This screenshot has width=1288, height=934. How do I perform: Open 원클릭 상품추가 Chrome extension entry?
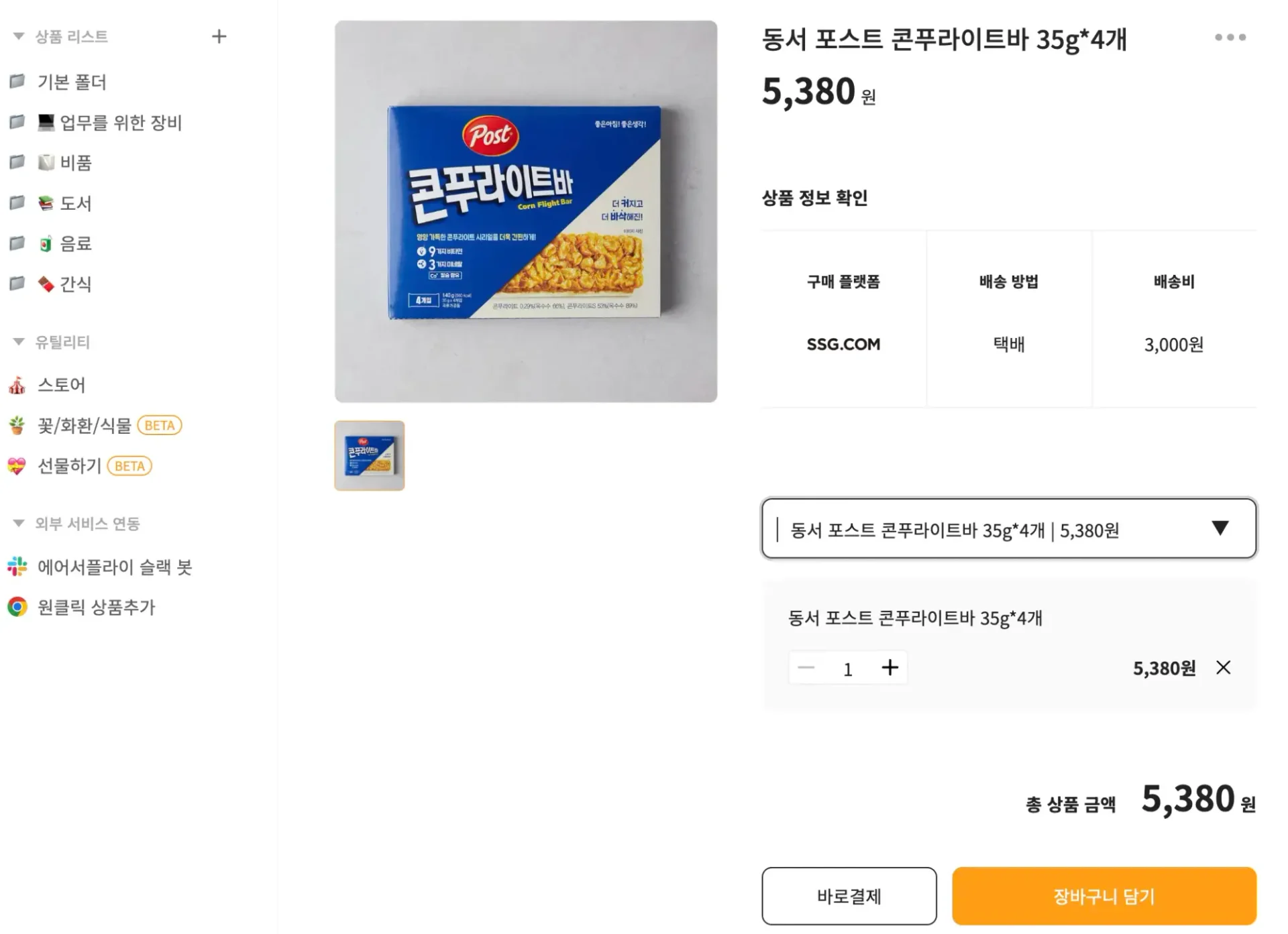click(x=96, y=607)
